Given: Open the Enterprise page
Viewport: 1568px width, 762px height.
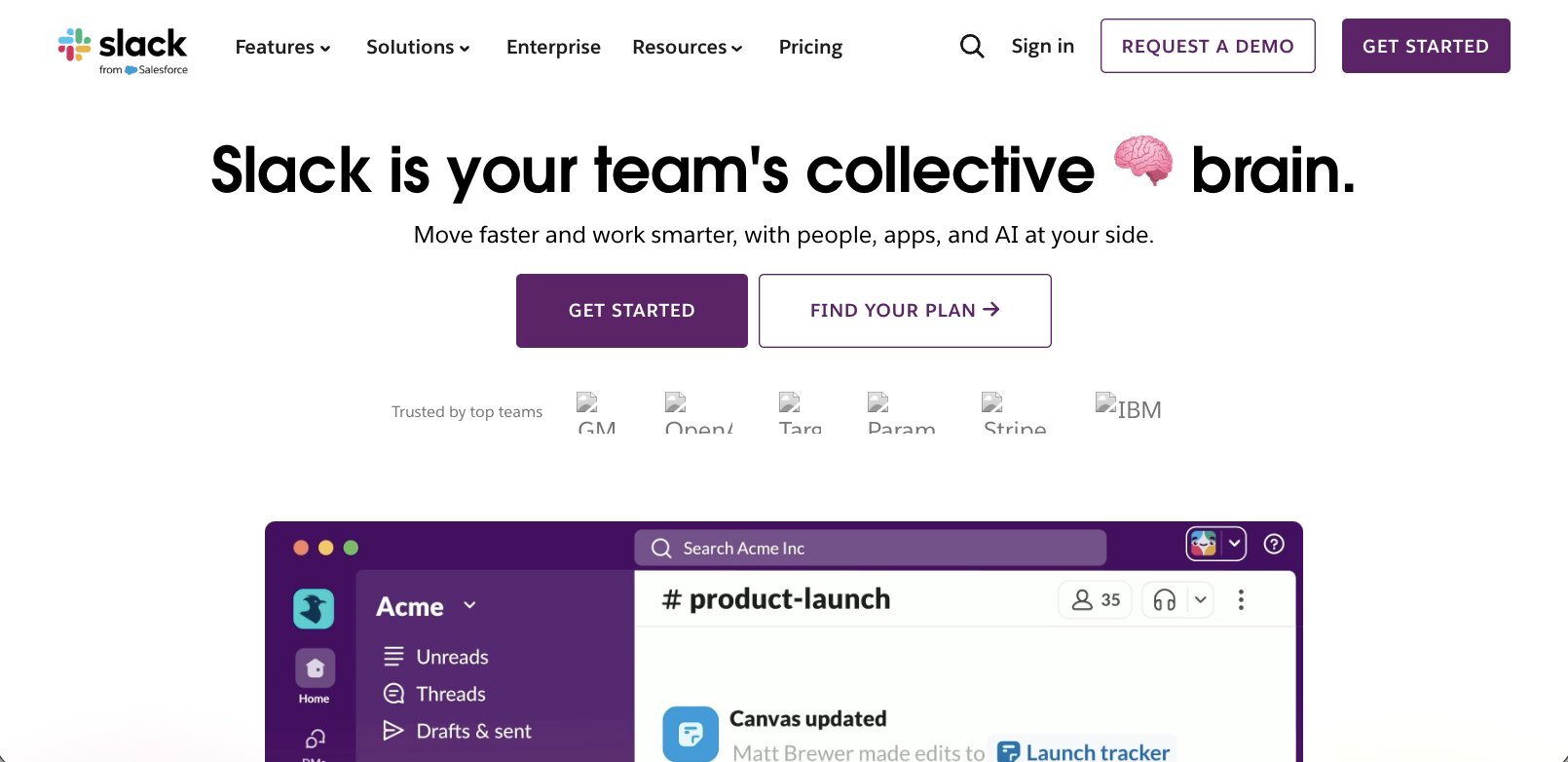Looking at the screenshot, I should point(553,47).
